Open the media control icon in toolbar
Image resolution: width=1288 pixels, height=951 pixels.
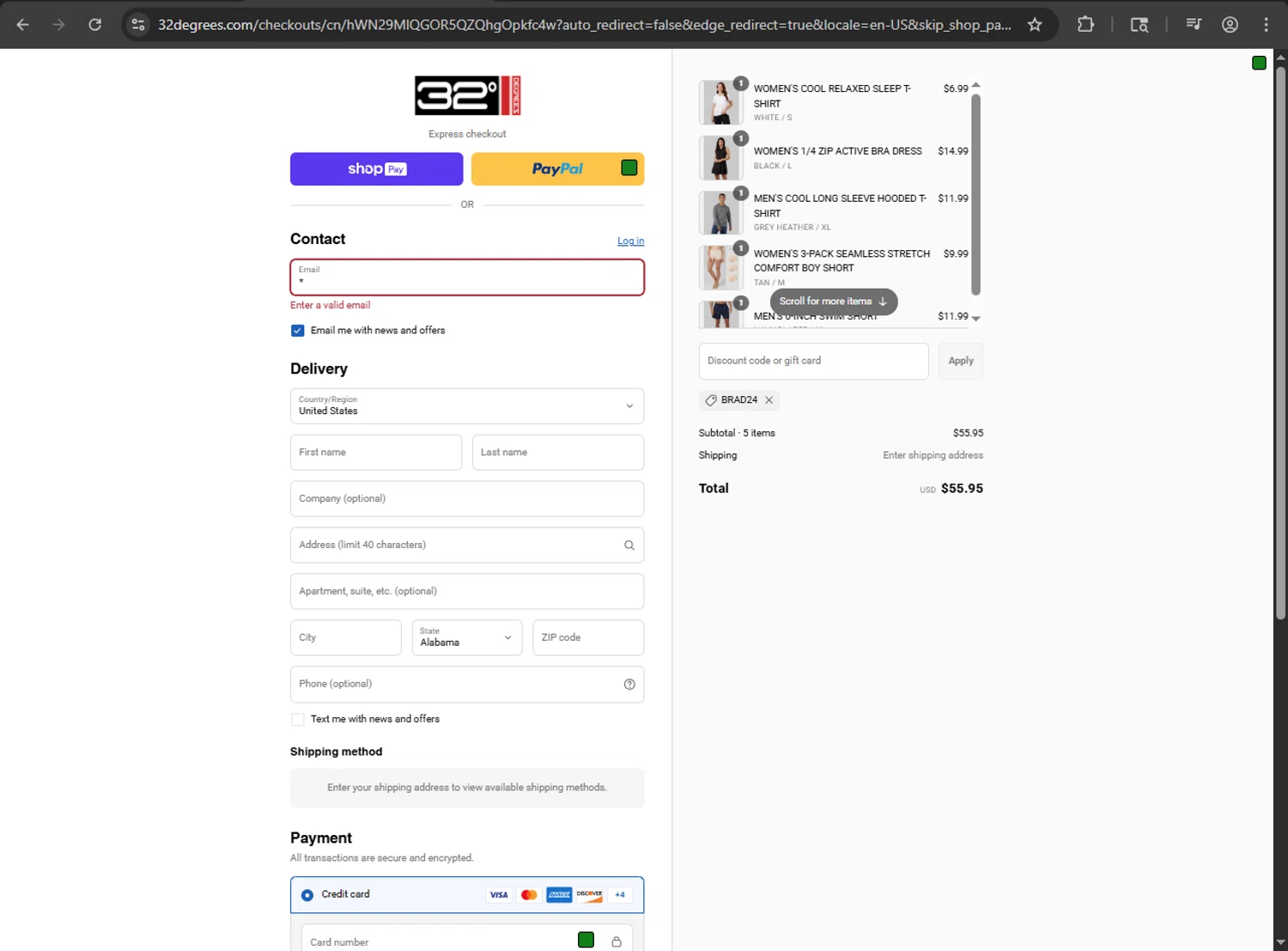[x=1194, y=25]
